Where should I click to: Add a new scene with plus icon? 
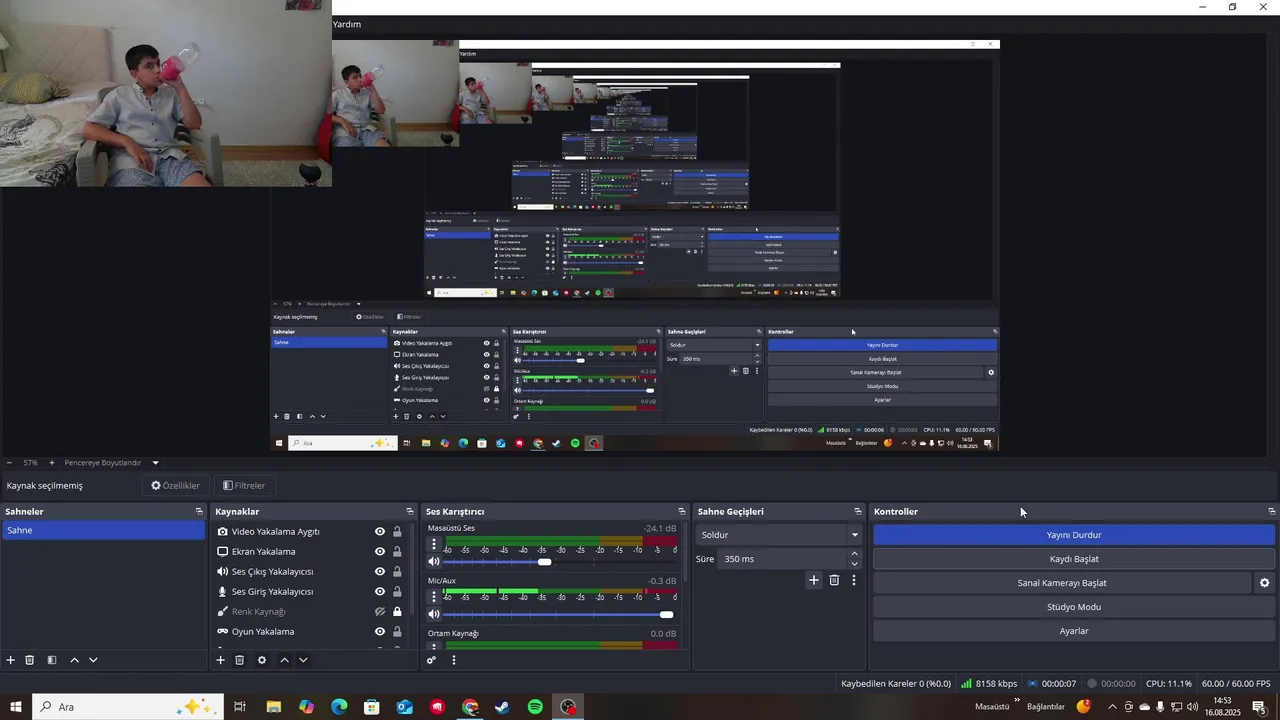pos(11,660)
